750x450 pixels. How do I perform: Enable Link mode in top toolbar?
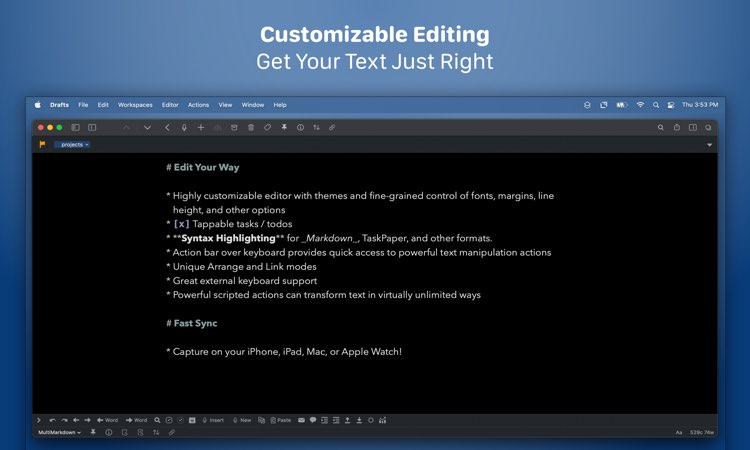[x=332, y=128]
